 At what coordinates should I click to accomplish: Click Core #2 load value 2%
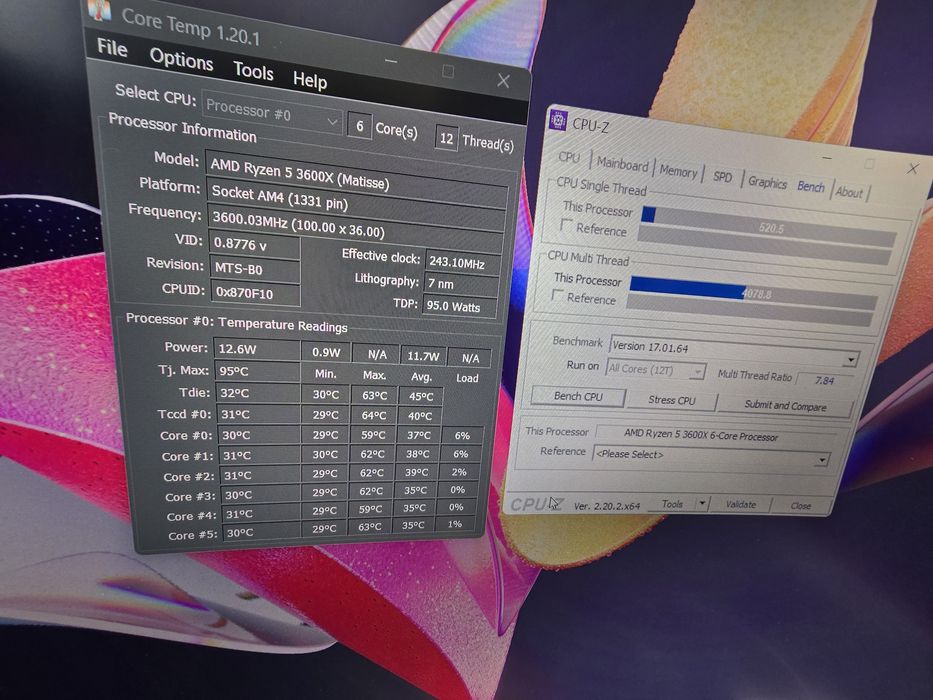pyautogui.click(x=459, y=472)
